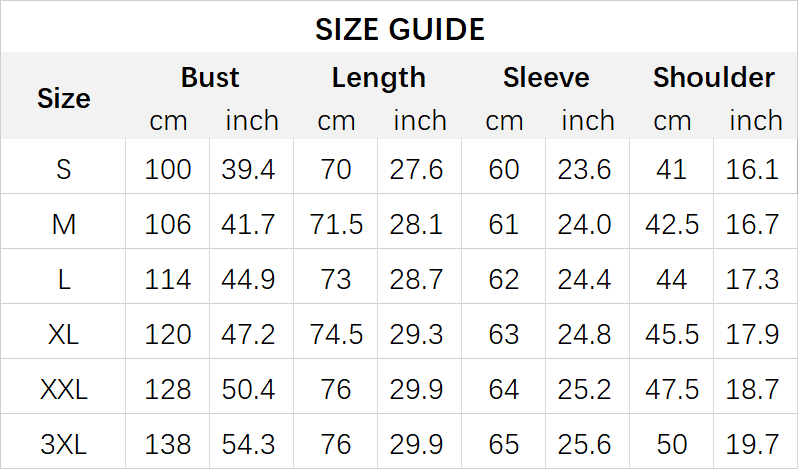The height and width of the screenshot is (469, 798).
Task: Click bust value 100 cm
Action: click(168, 169)
